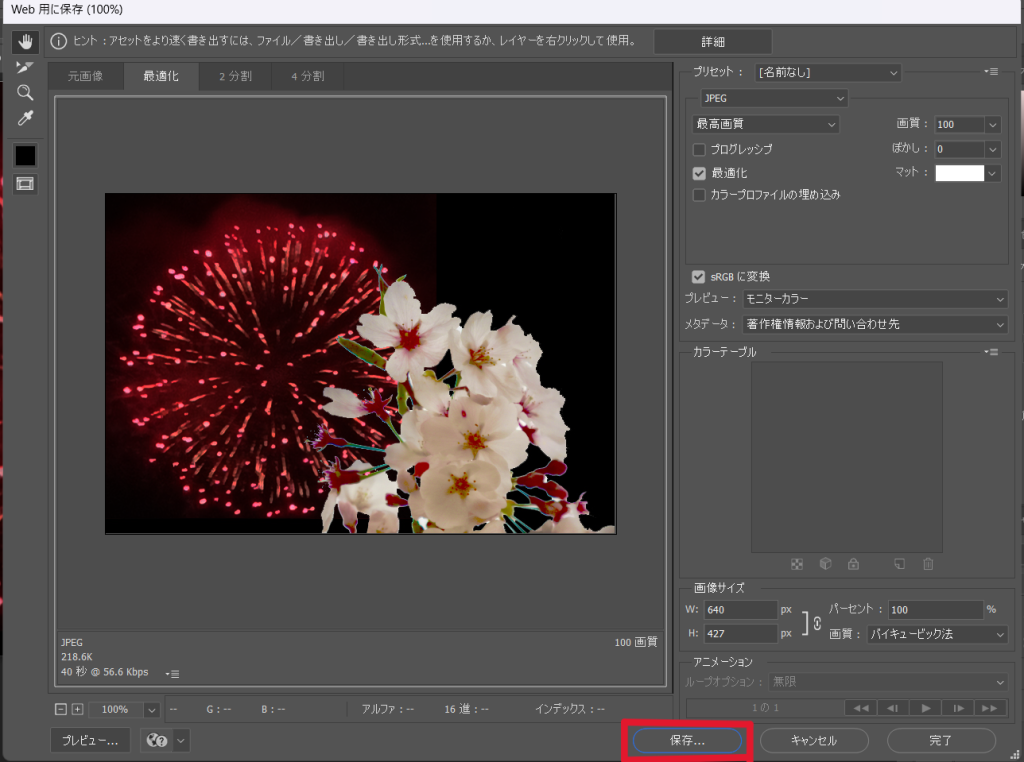Viewport: 1024px width, 762px height.
Task: Select the Eyedropper tool
Action: 25,119
